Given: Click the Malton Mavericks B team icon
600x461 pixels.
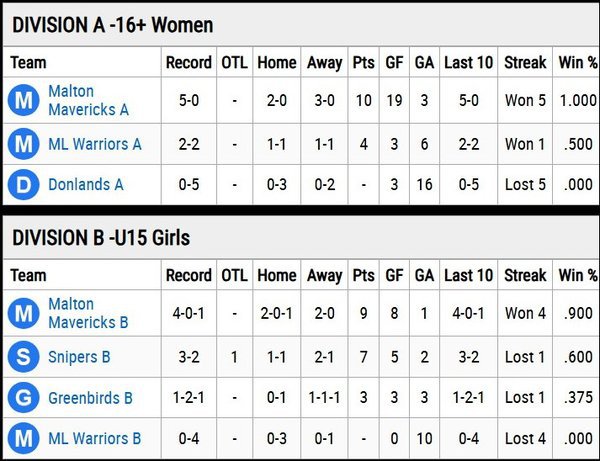Looking at the screenshot, I should 24,313.
